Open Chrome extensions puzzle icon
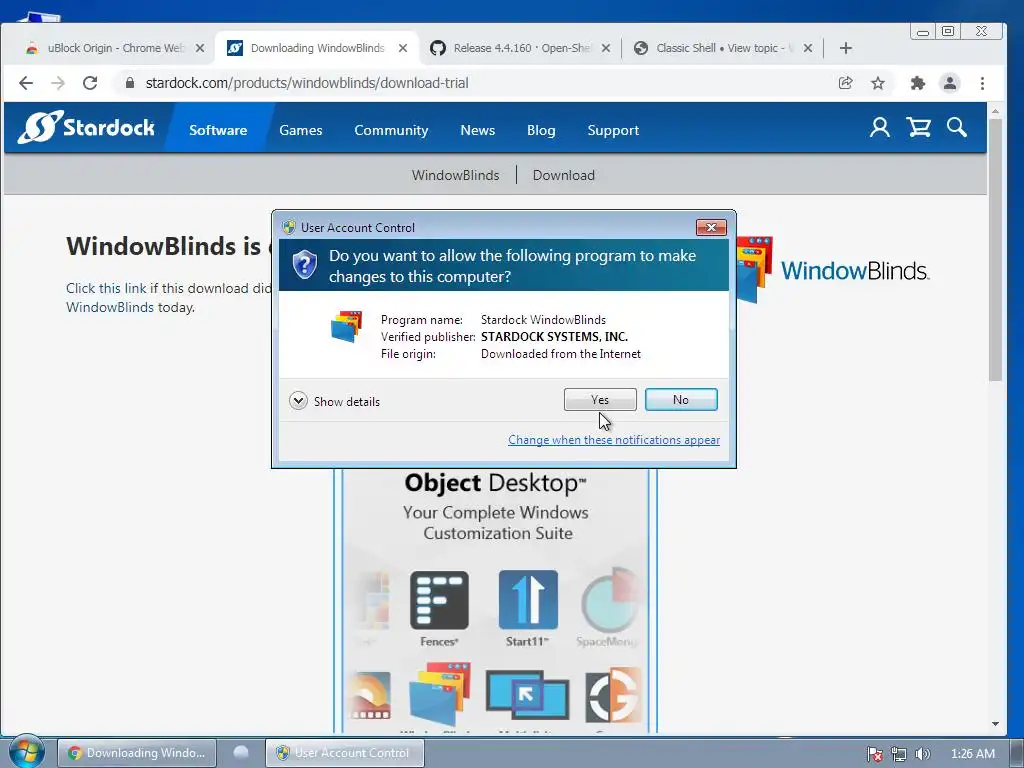The height and width of the screenshot is (768, 1024). pyautogui.click(x=918, y=83)
